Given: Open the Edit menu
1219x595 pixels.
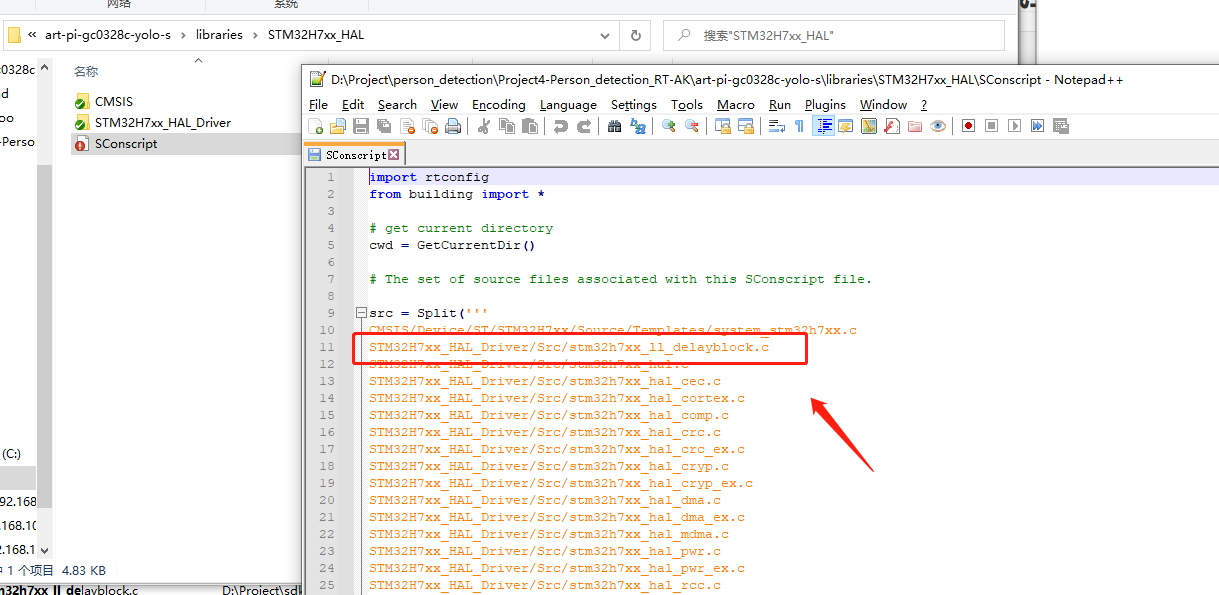Looking at the screenshot, I should click(353, 105).
